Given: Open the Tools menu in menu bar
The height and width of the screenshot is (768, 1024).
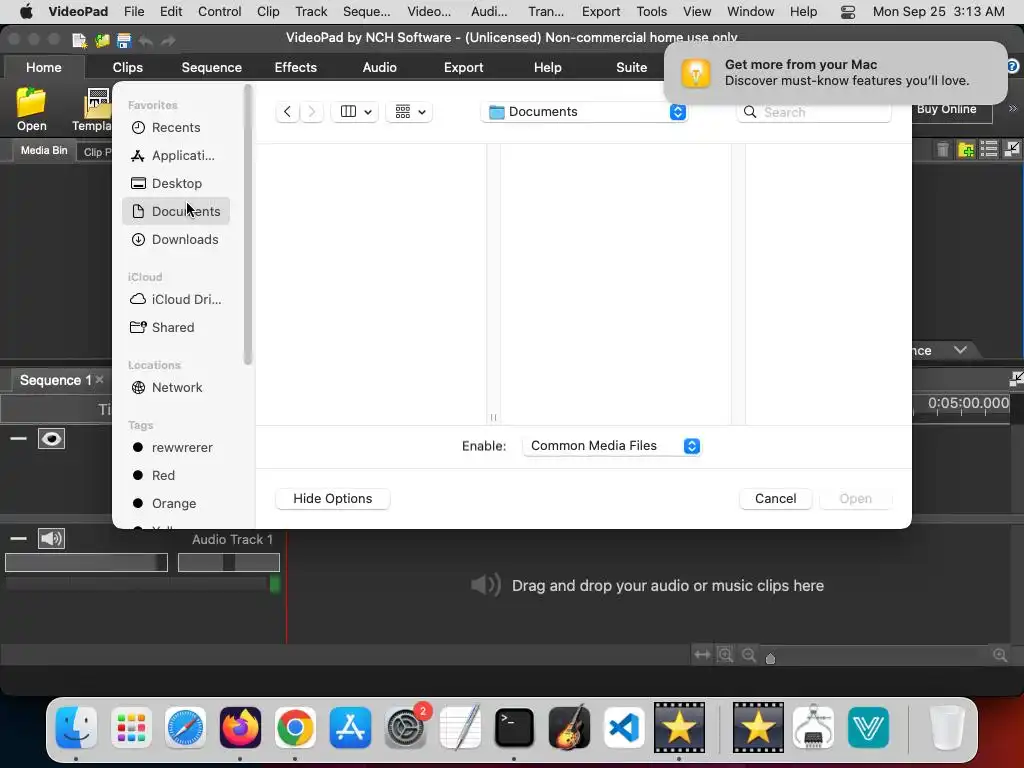Looking at the screenshot, I should pos(652,12).
